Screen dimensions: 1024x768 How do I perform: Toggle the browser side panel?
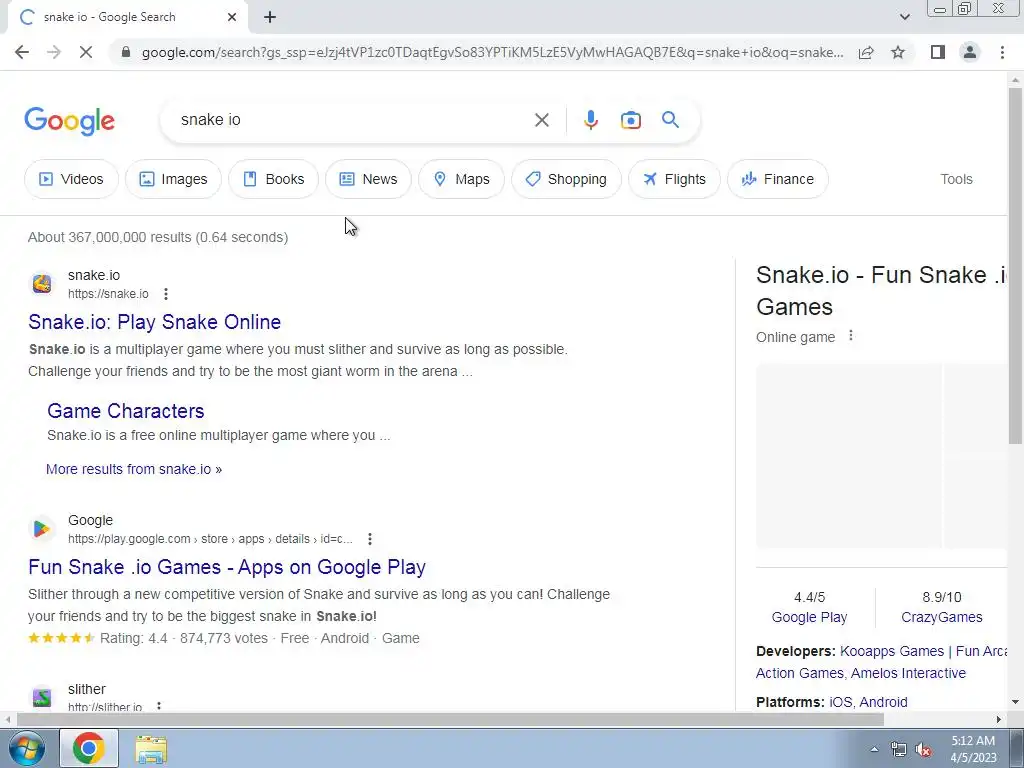938,52
